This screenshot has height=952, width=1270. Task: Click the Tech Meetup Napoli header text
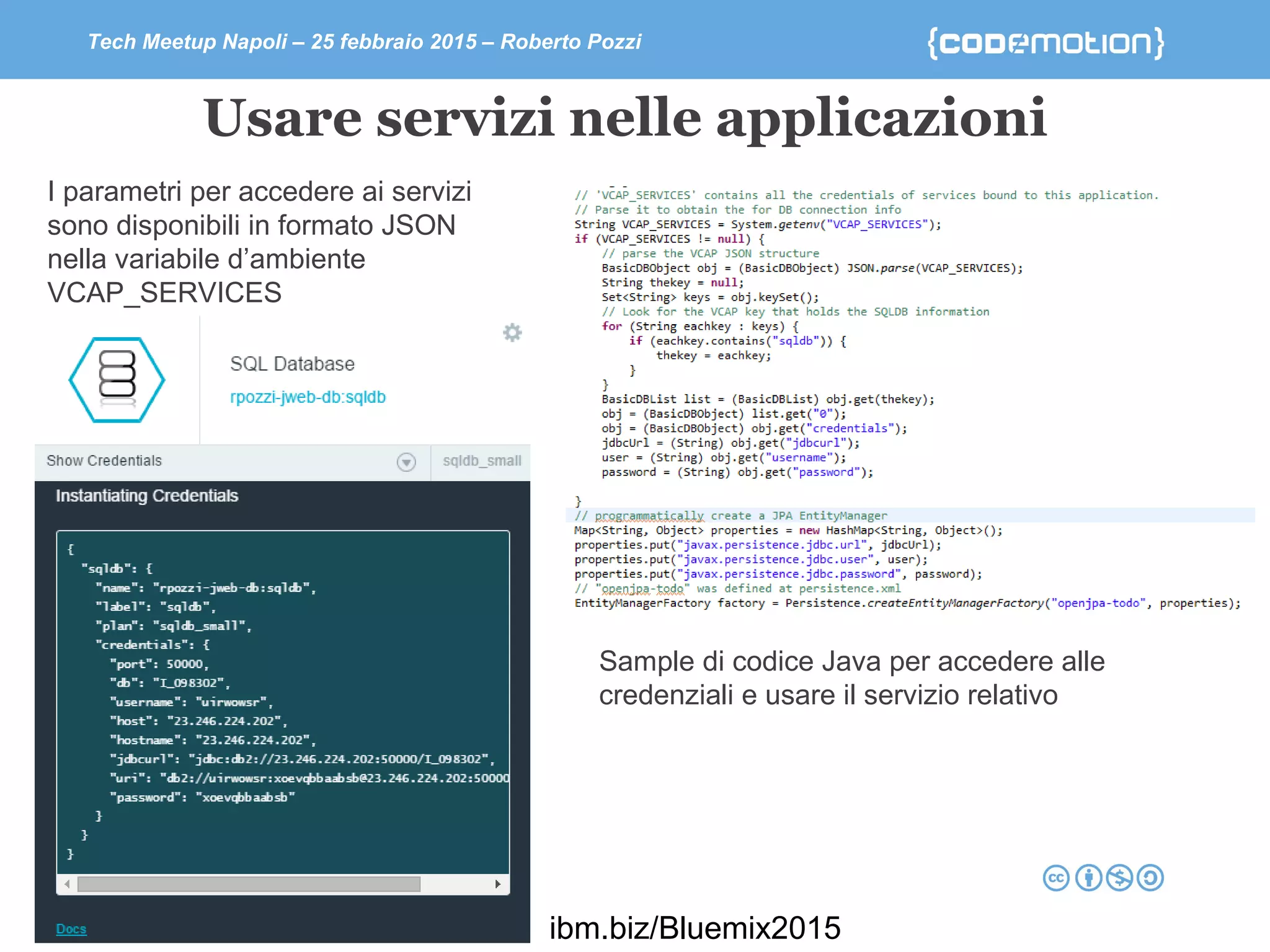click(x=365, y=42)
